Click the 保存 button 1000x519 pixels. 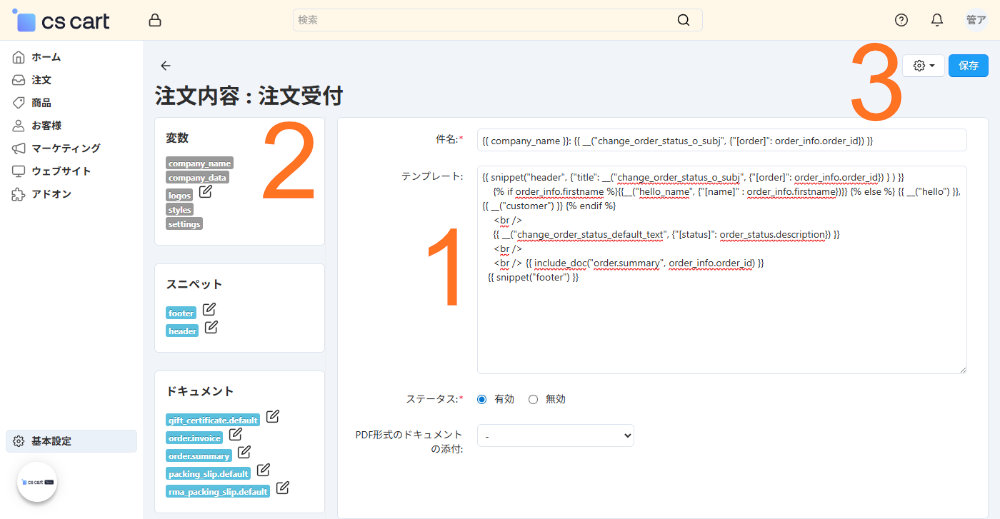click(968, 66)
